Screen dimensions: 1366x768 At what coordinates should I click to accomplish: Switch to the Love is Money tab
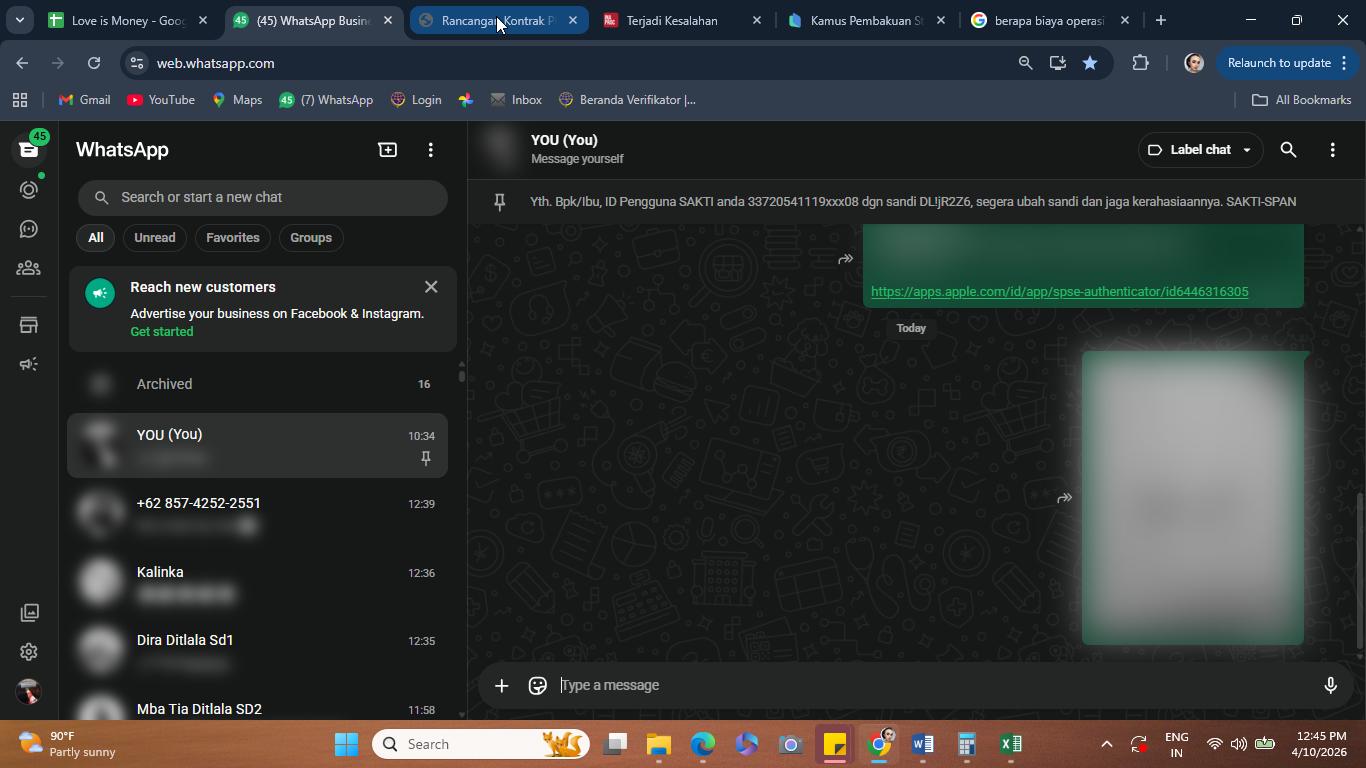128,20
